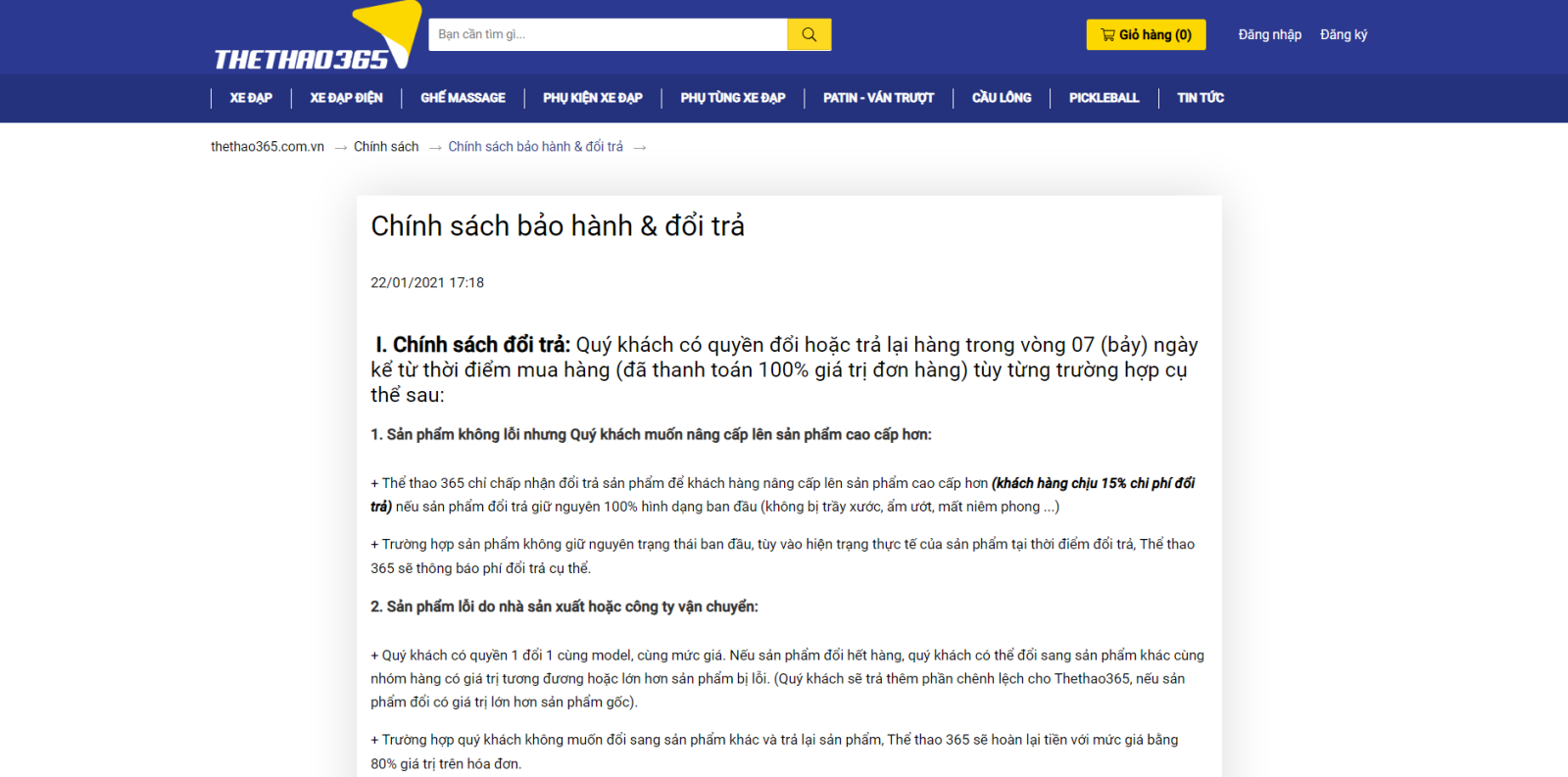The image size is (1568, 777).
Task: Click the Đăng nhập link
Action: pos(1269,34)
